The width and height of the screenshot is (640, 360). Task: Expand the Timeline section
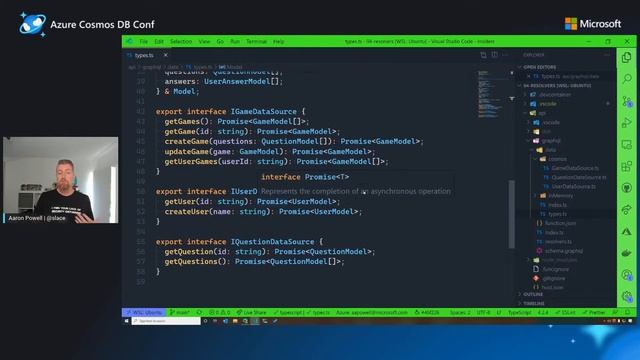point(533,304)
